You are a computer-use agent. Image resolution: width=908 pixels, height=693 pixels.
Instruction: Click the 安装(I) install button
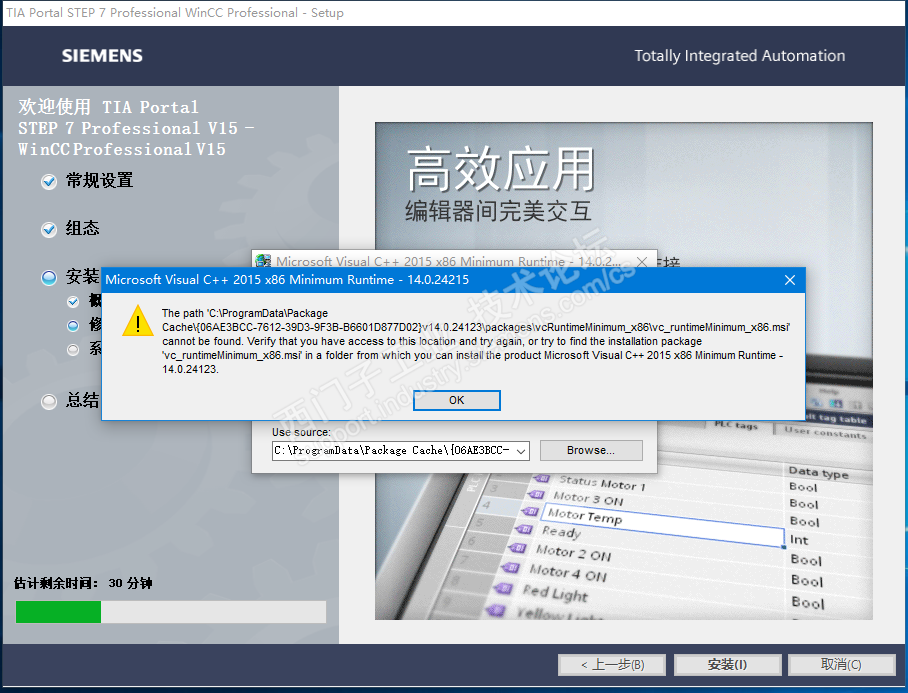click(727, 665)
